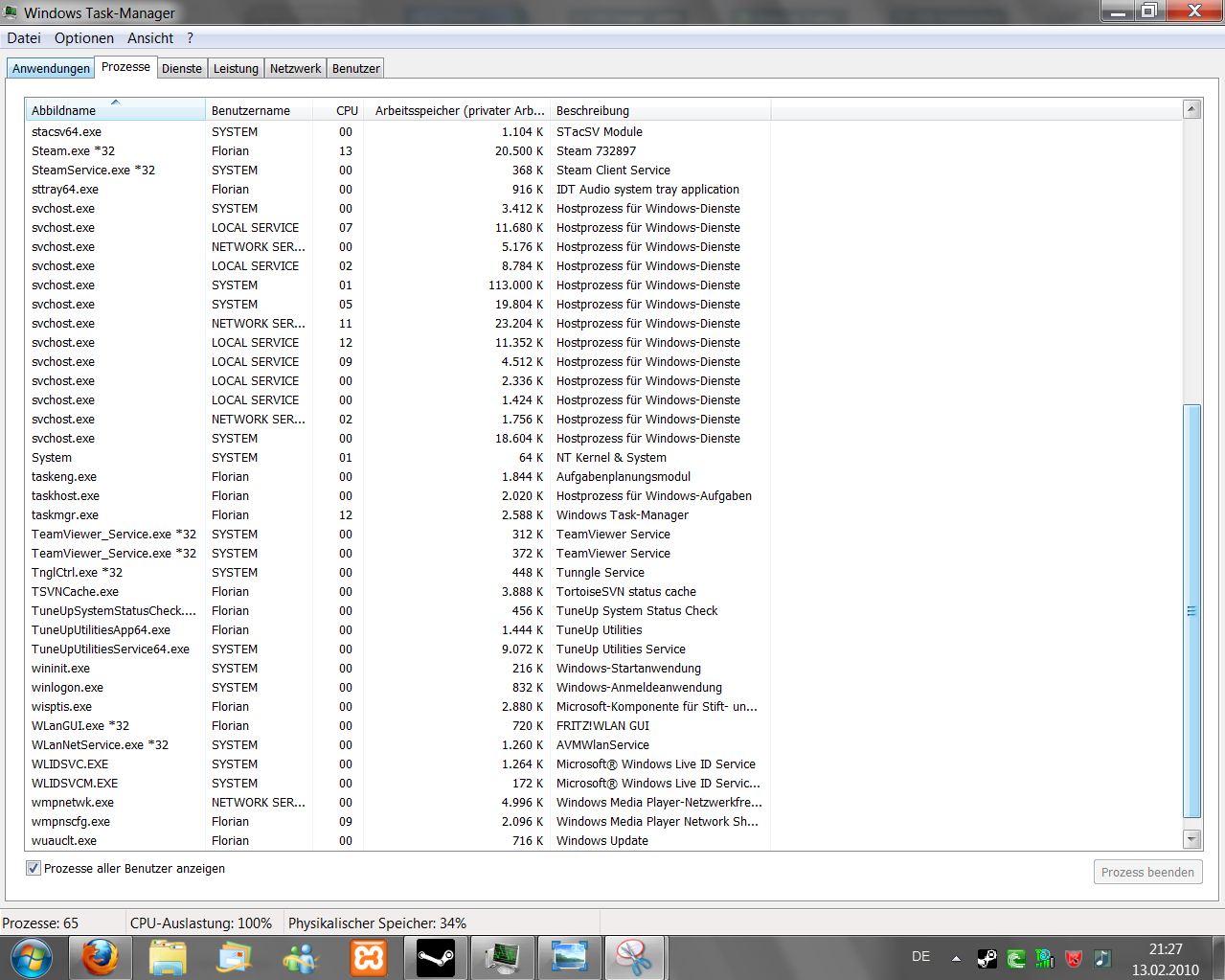Click the scroll-up arrow of process list

[1191, 109]
